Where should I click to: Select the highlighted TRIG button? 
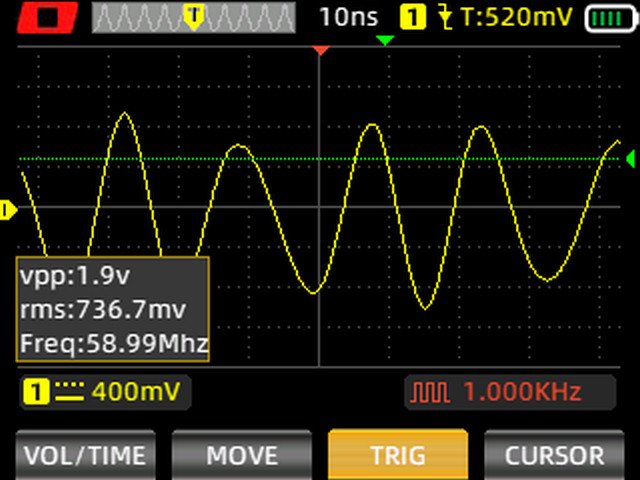(x=397, y=455)
